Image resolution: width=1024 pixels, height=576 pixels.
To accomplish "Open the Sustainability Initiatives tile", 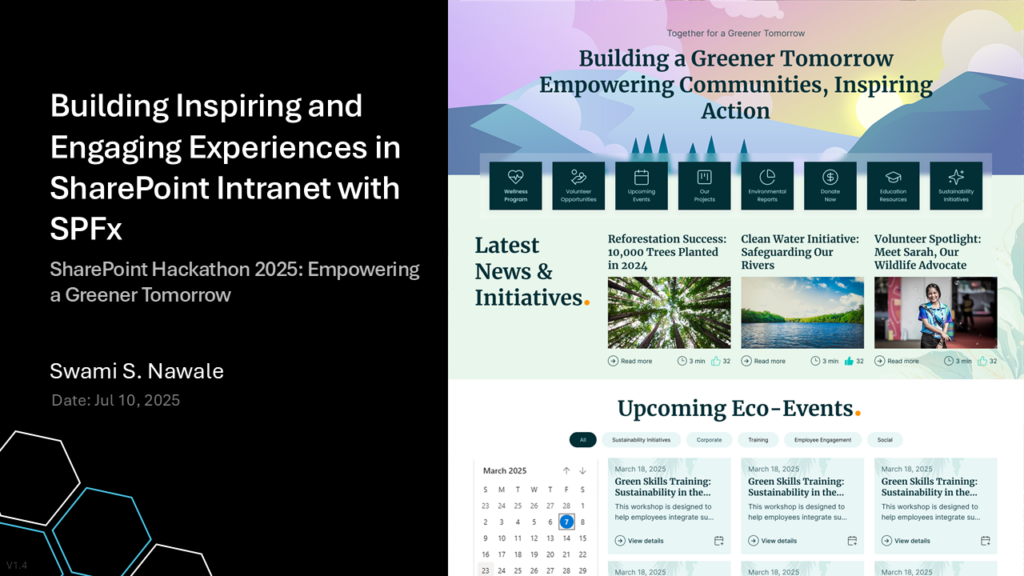I will point(956,186).
